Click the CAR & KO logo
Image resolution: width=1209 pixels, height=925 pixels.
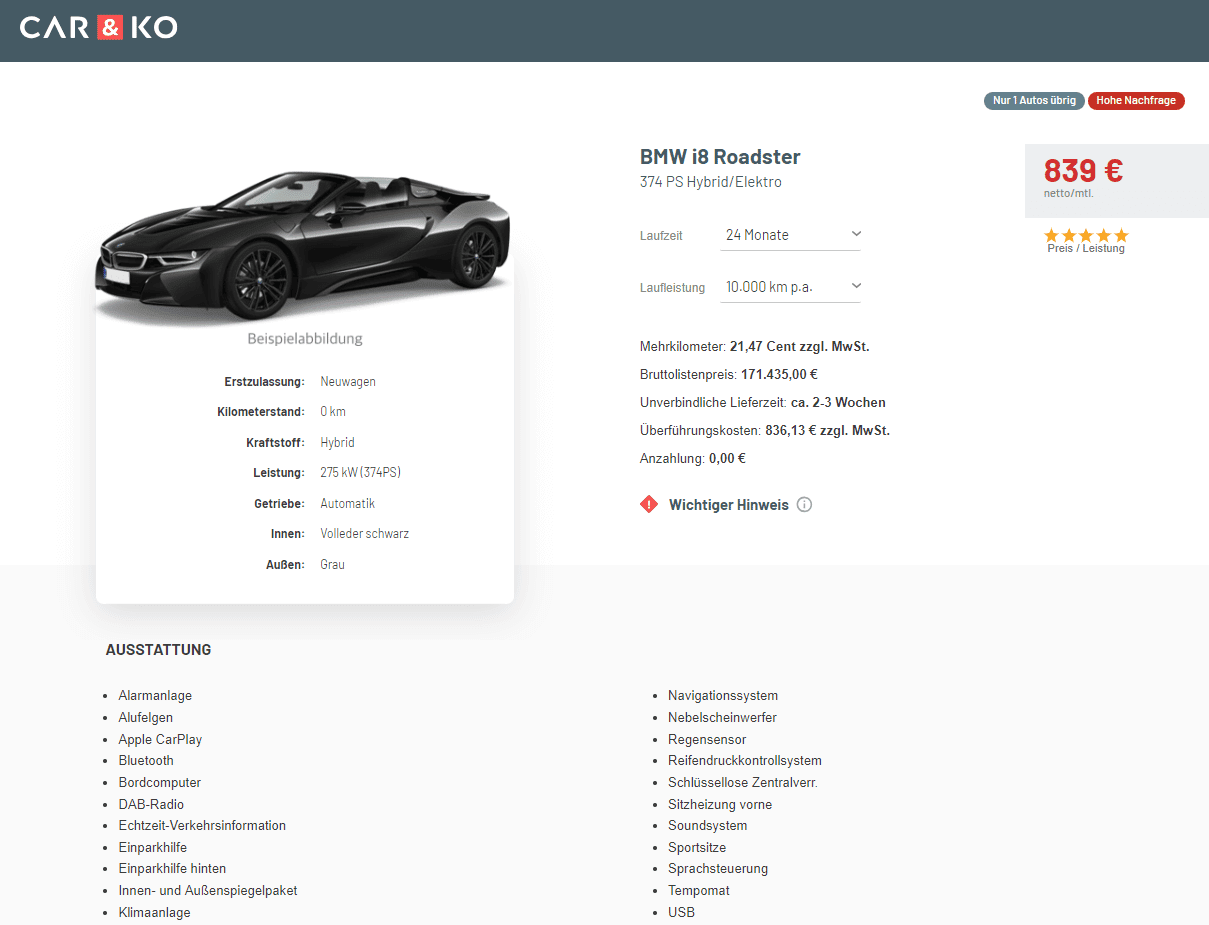pos(99,27)
